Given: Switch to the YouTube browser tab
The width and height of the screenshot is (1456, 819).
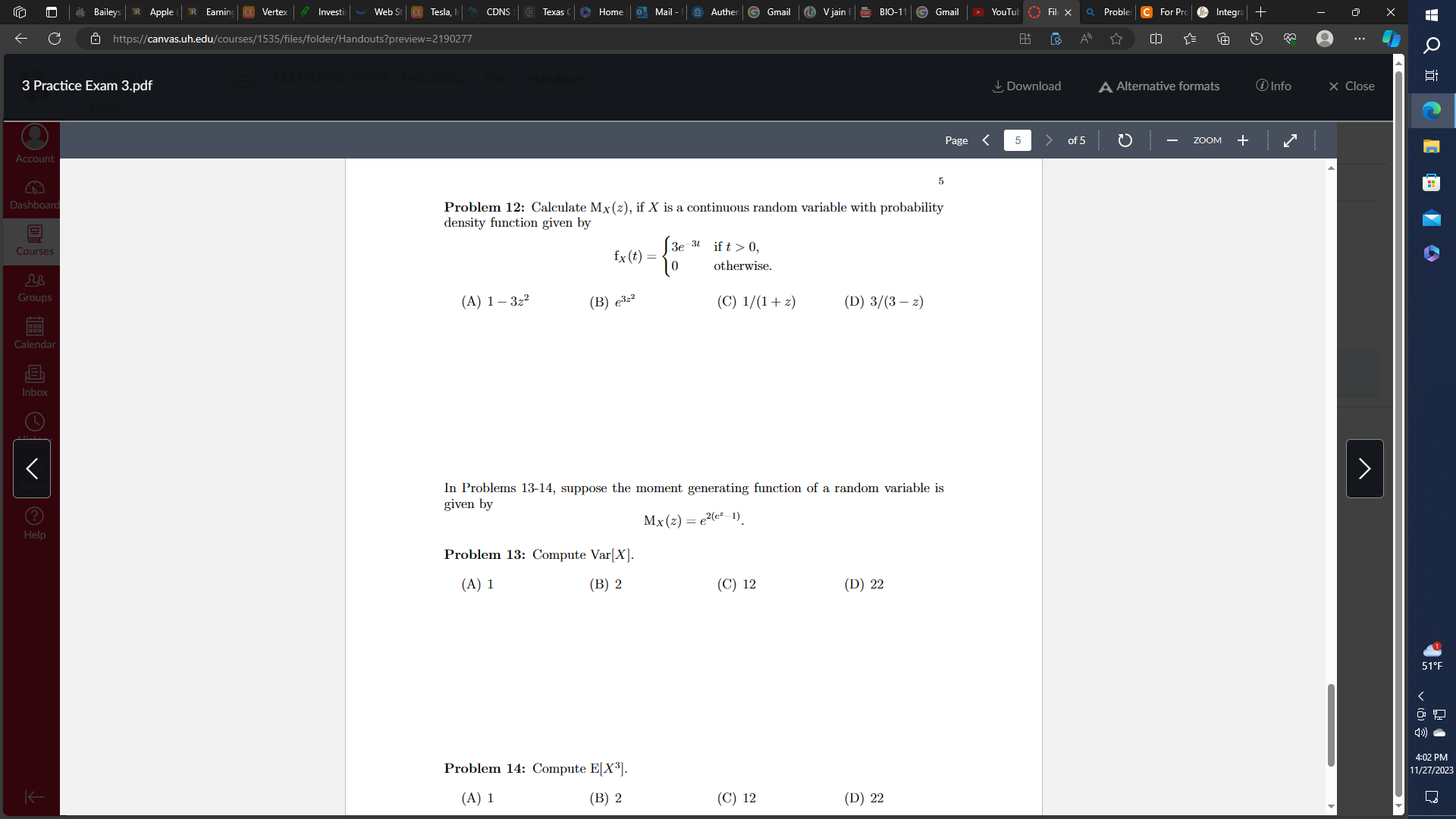Looking at the screenshot, I should coord(996,12).
